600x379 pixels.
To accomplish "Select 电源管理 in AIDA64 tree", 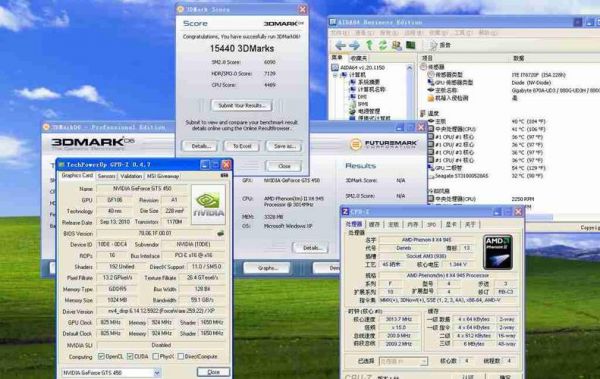I will coord(368,111).
